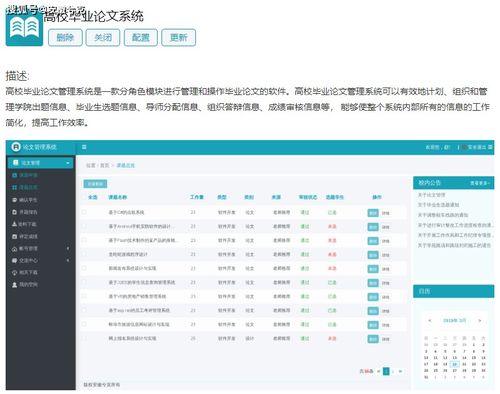The height and width of the screenshot is (394, 500).
Task: Open 评定成绩 in the sidebar
Action: (x=28, y=236)
